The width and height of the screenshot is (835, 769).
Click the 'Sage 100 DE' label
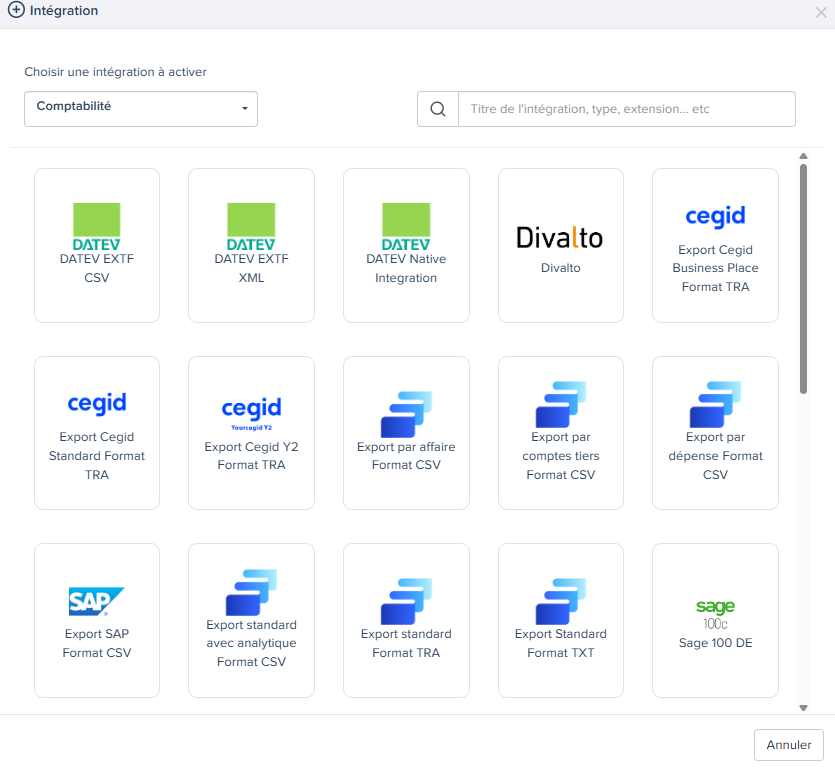click(x=715, y=643)
